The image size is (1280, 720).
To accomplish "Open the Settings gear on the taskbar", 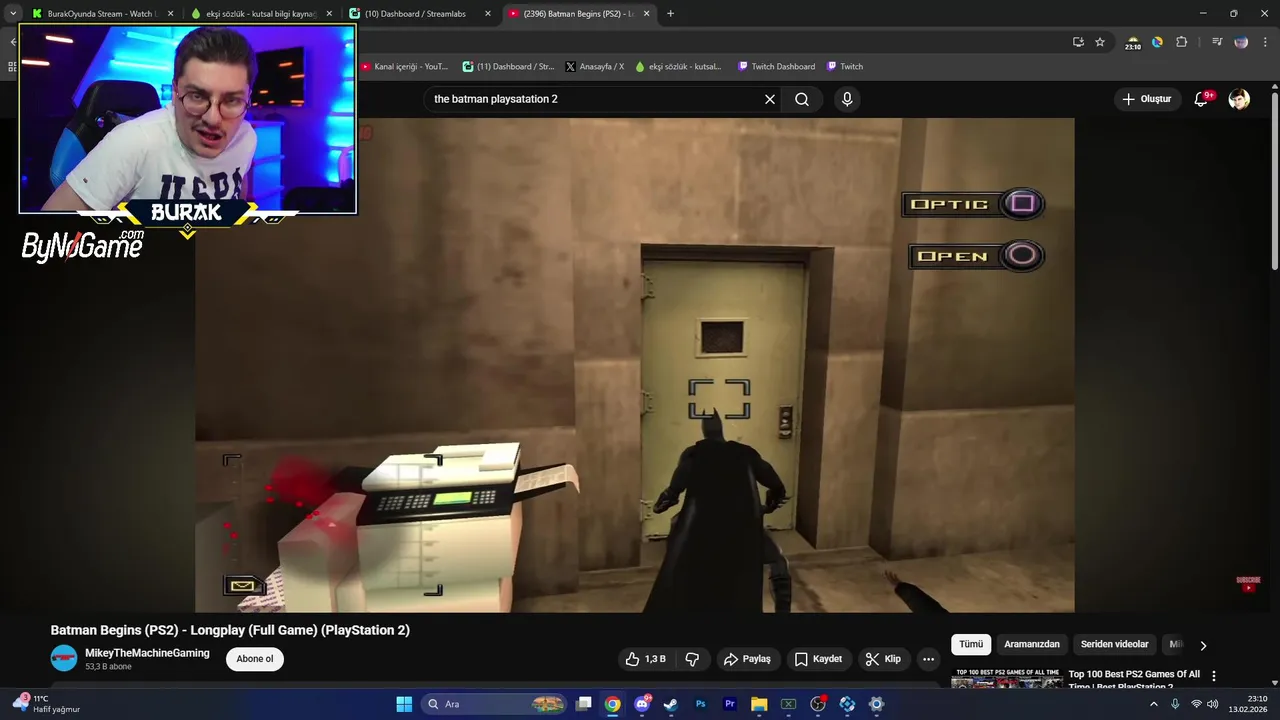I will click(x=877, y=704).
